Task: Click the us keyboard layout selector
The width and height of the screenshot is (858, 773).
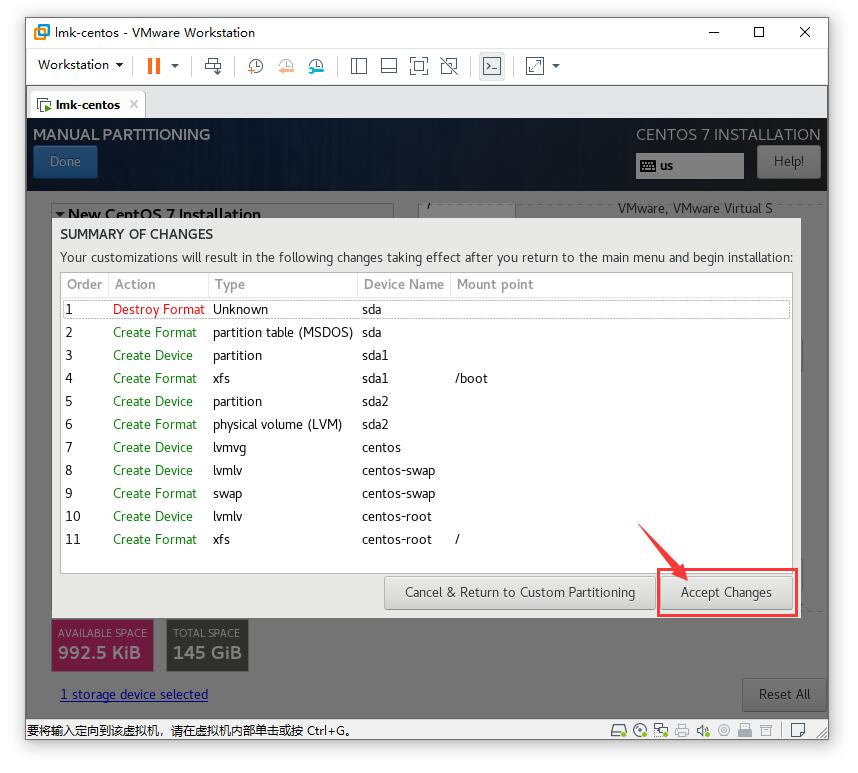Action: pos(689,166)
